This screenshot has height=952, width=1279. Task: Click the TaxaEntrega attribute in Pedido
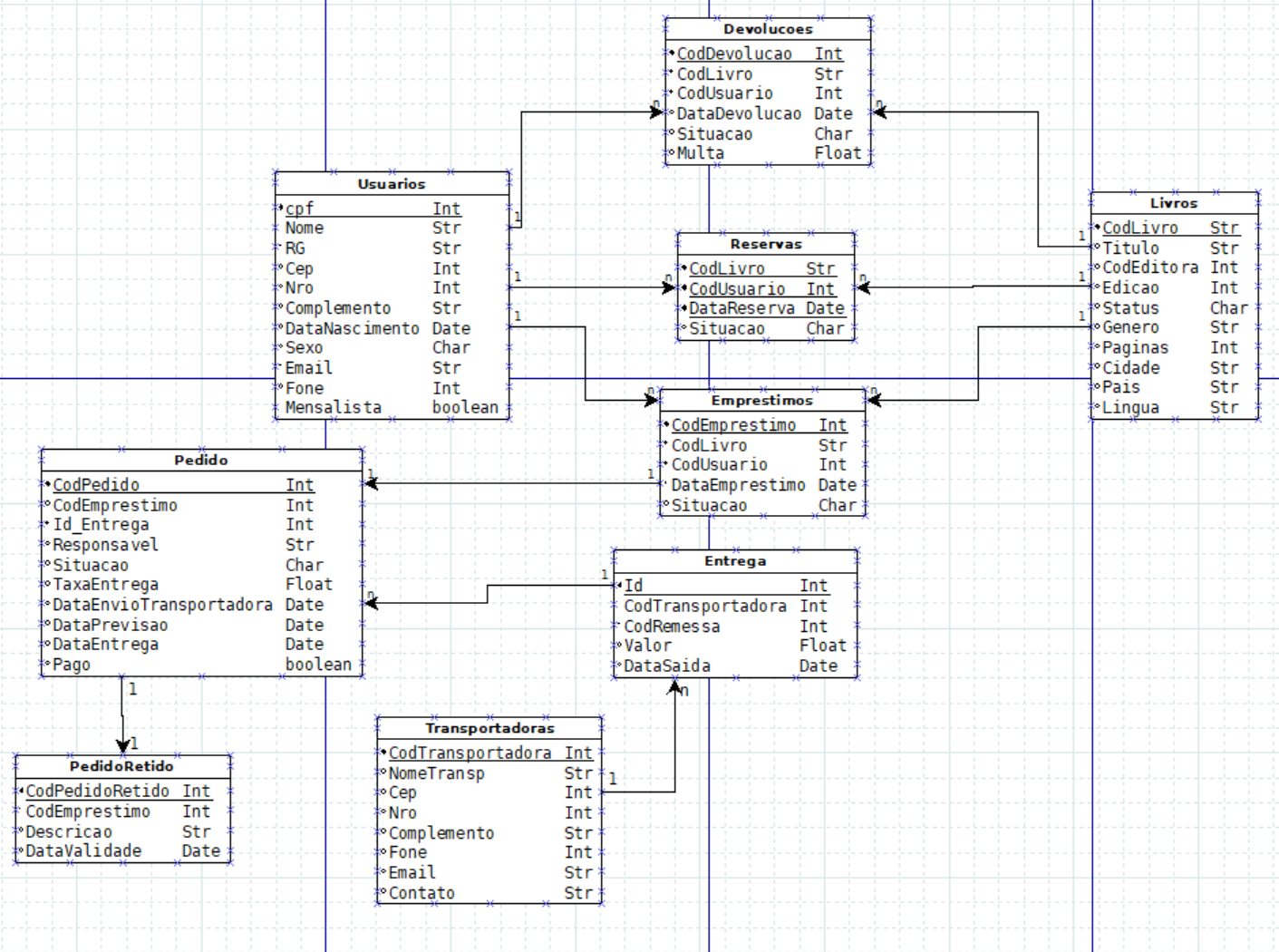[105, 585]
